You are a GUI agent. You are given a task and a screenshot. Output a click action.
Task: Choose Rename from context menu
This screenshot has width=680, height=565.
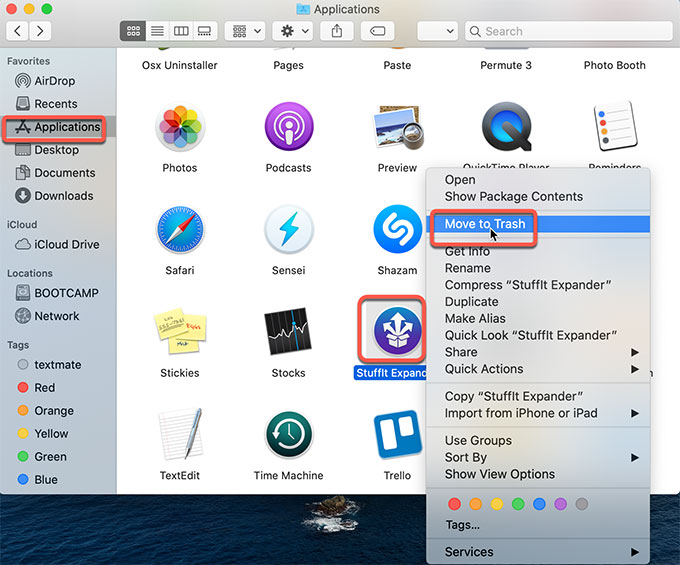tap(538, 268)
